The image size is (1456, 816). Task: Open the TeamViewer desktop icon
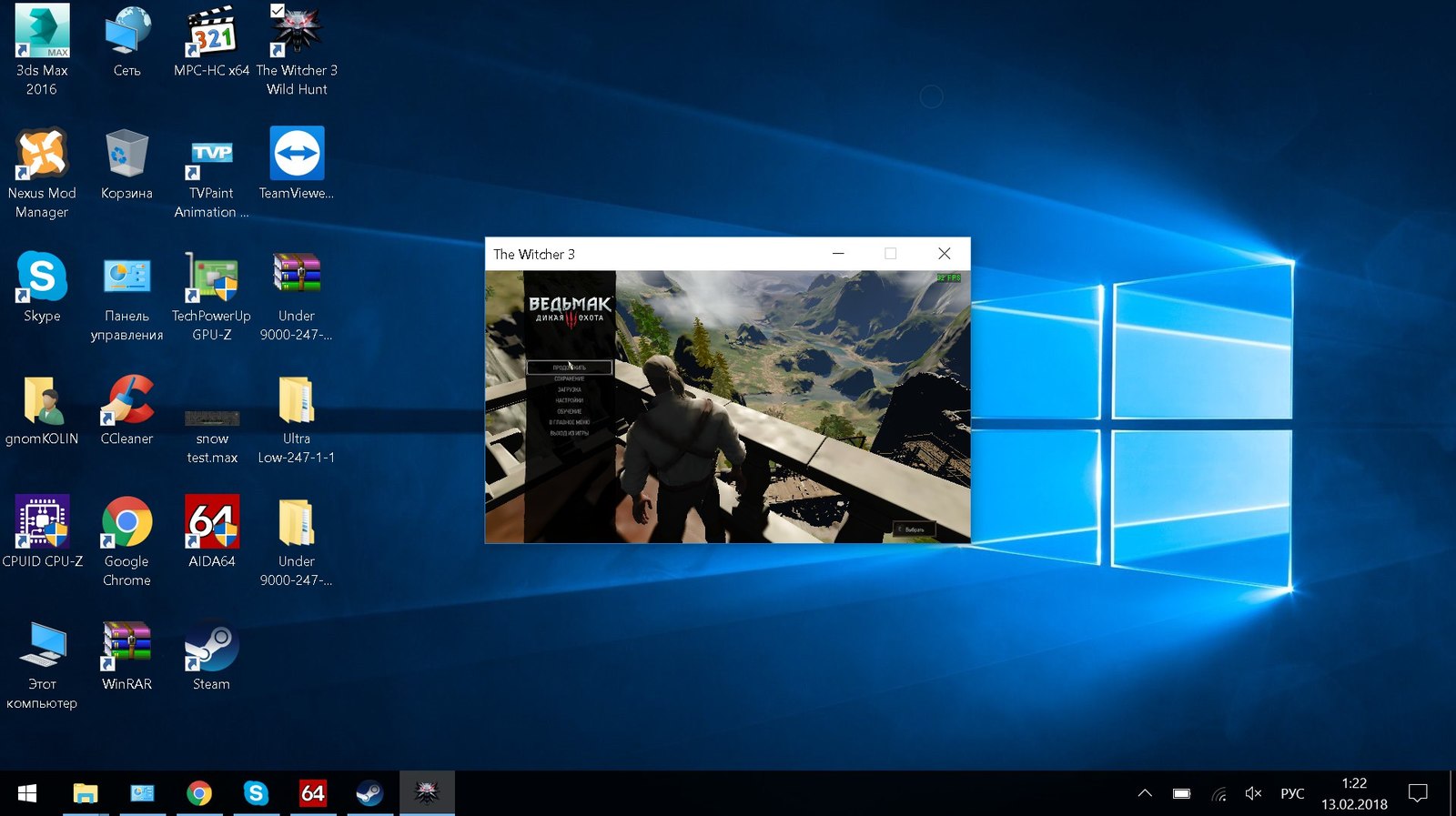tap(297, 164)
